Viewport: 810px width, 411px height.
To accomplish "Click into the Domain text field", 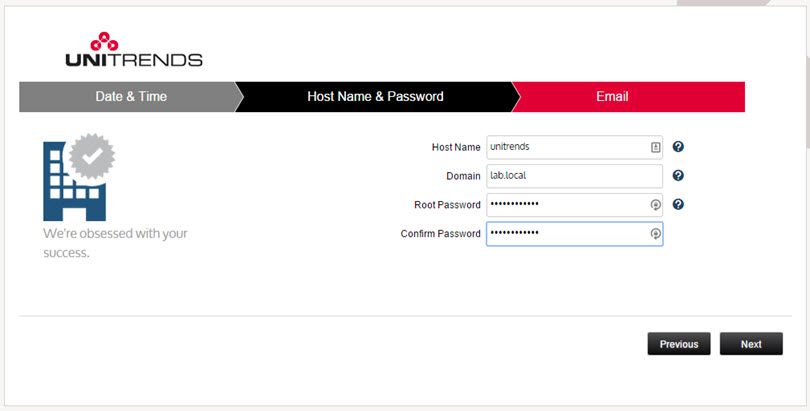I will click(574, 176).
